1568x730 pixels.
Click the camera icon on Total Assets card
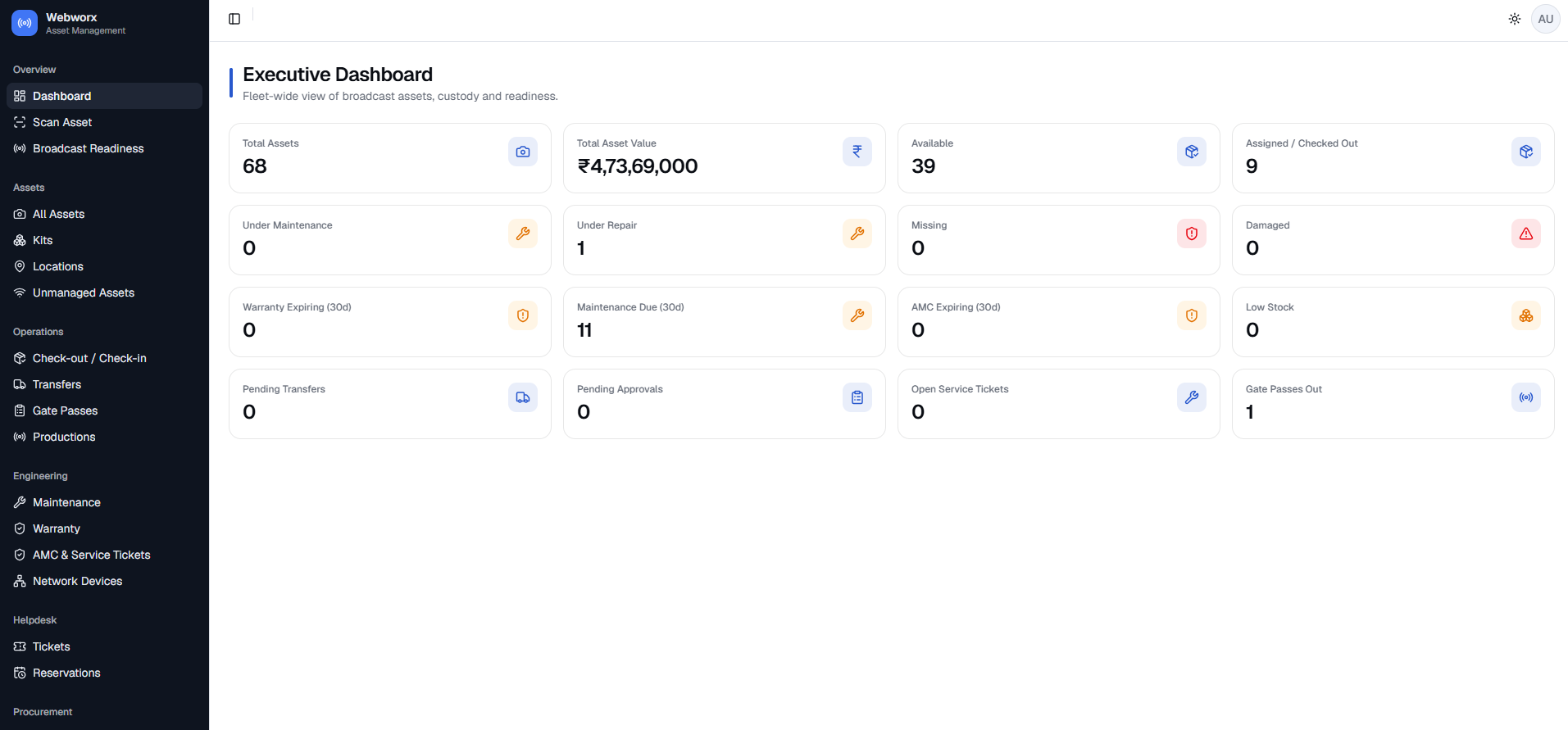pyautogui.click(x=523, y=152)
